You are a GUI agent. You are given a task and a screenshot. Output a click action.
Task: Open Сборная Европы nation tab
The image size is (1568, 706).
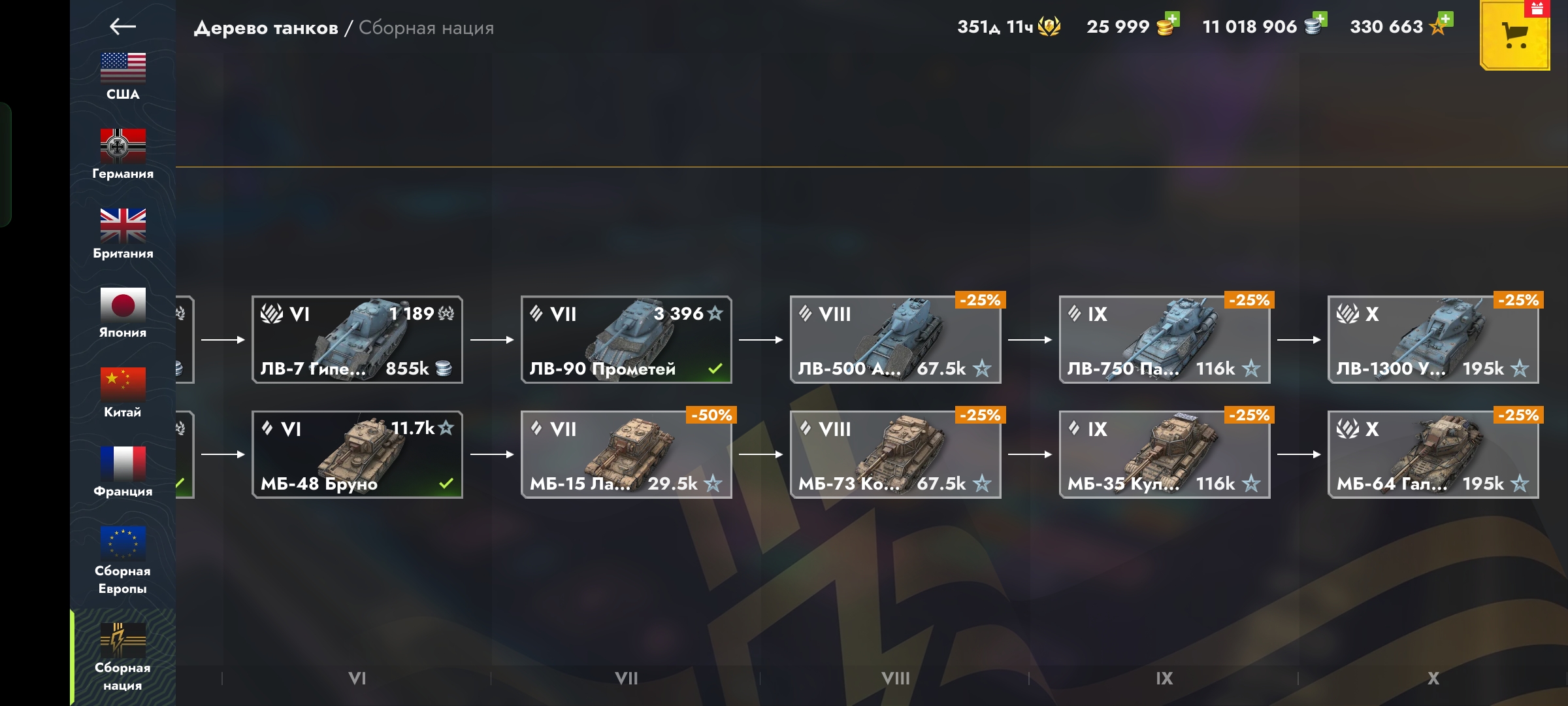pyautogui.click(x=123, y=560)
